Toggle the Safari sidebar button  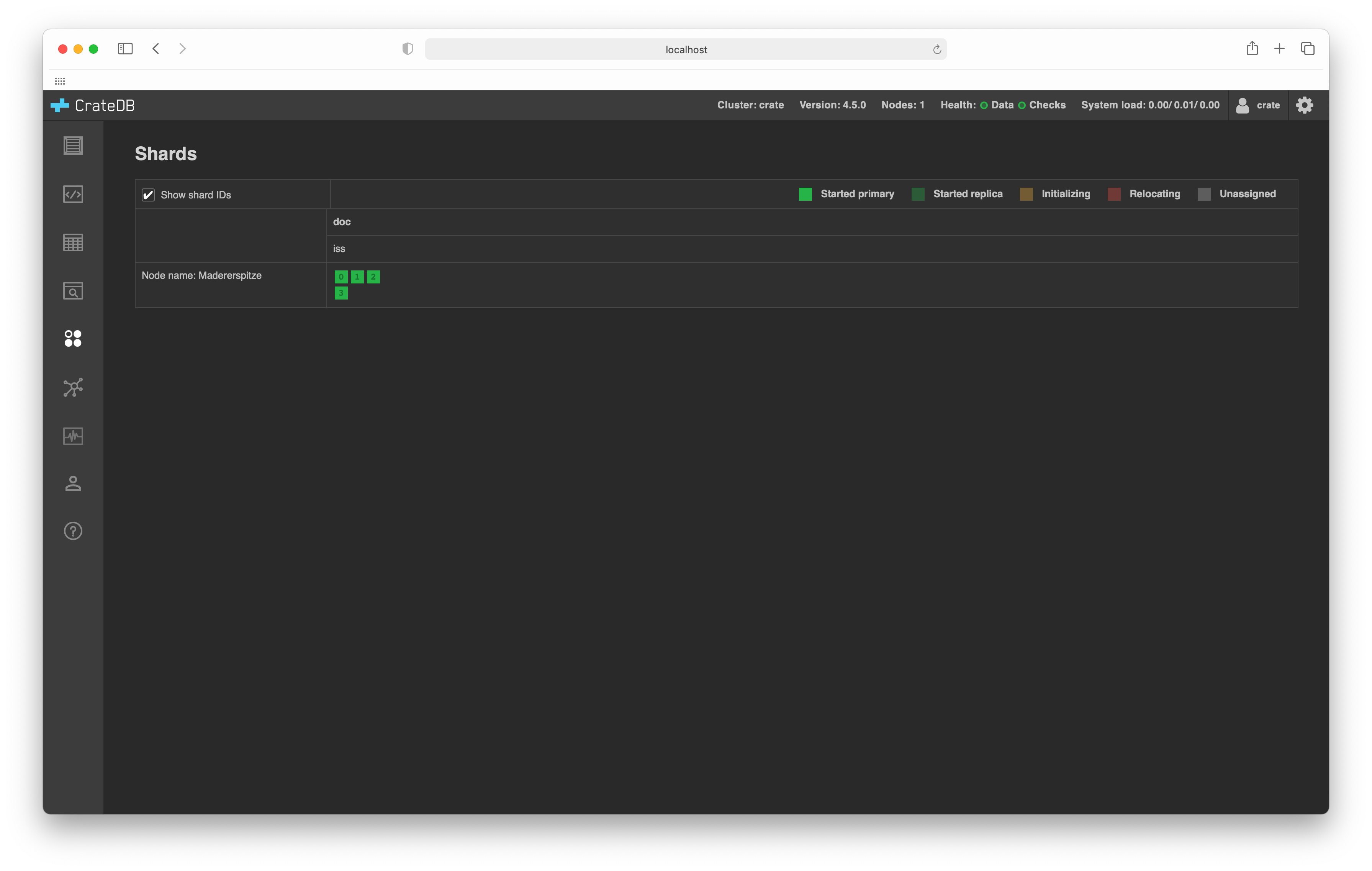[125, 49]
